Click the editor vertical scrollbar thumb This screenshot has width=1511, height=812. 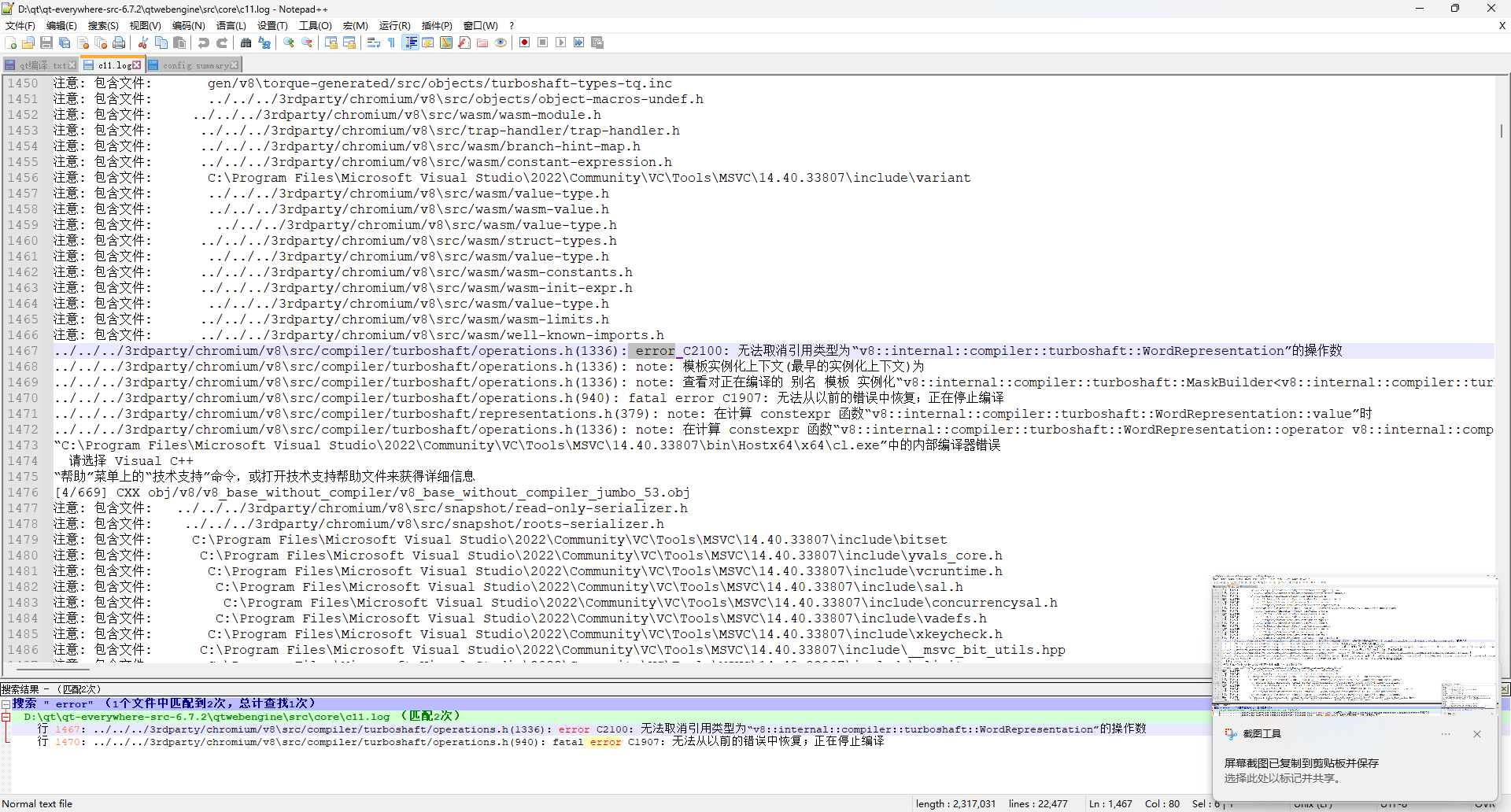pos(1502,130)
